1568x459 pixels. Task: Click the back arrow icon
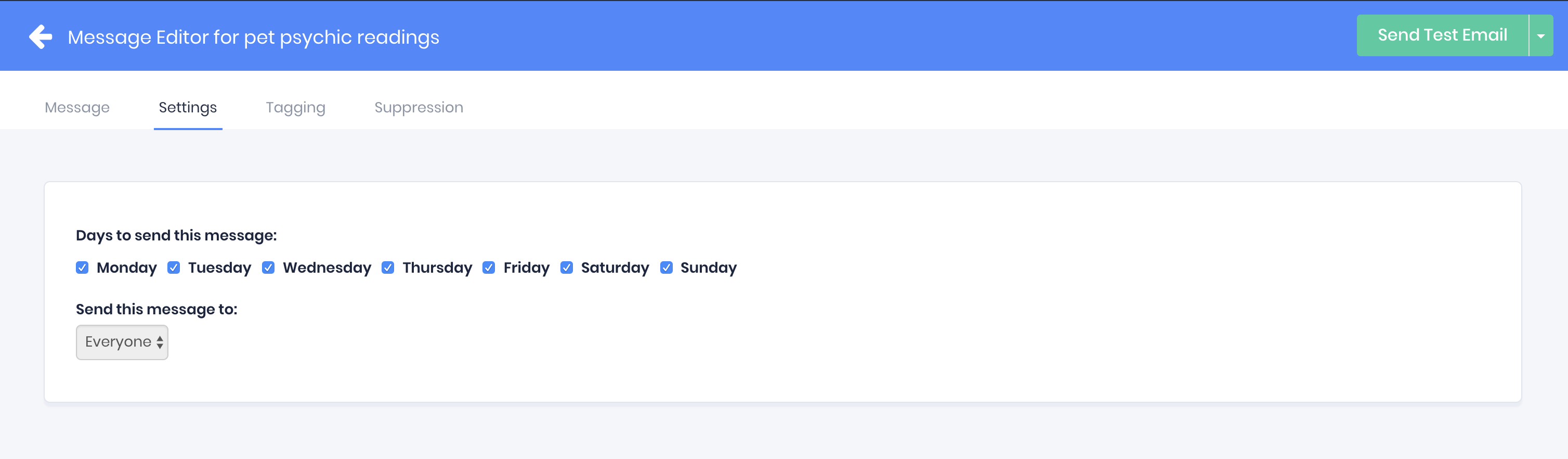click(41, 36)
